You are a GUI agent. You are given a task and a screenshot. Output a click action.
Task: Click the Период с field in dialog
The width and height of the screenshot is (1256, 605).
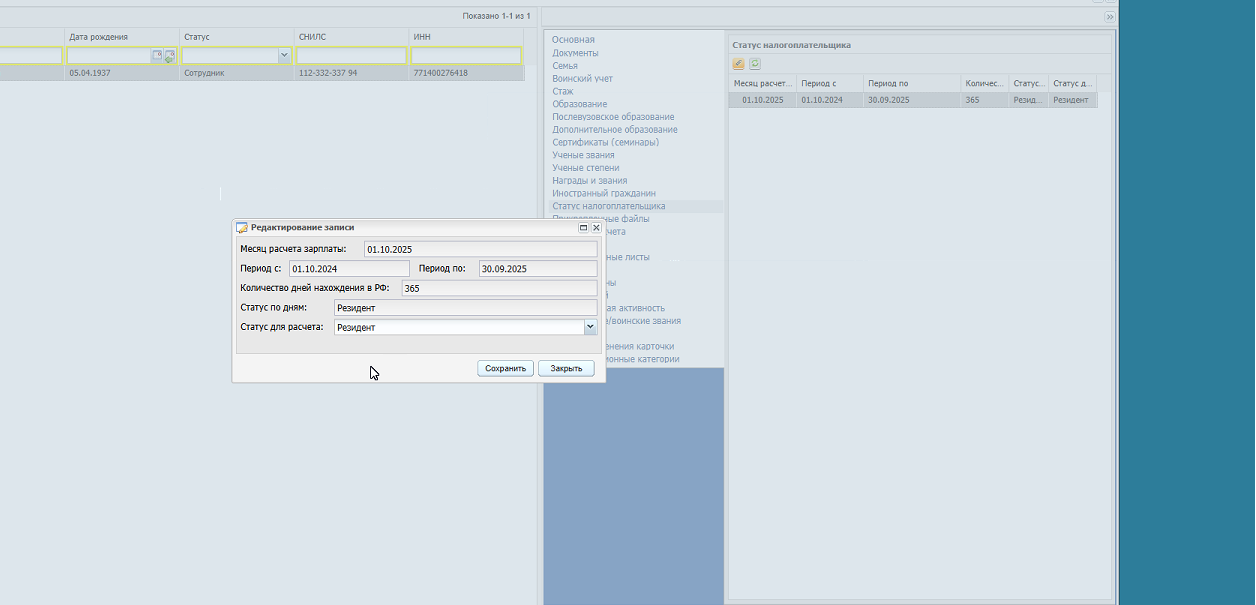349,269
